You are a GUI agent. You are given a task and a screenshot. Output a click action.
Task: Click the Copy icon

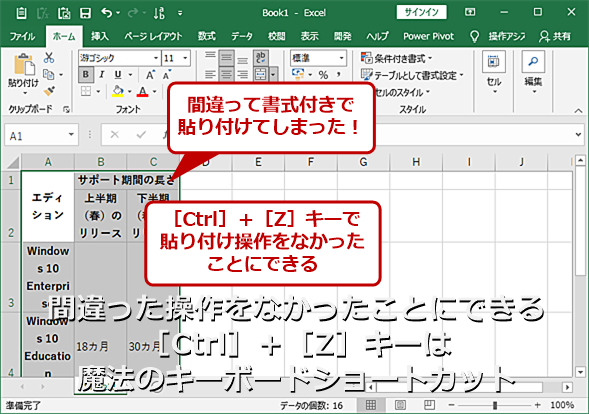click(x=48, y=74)
